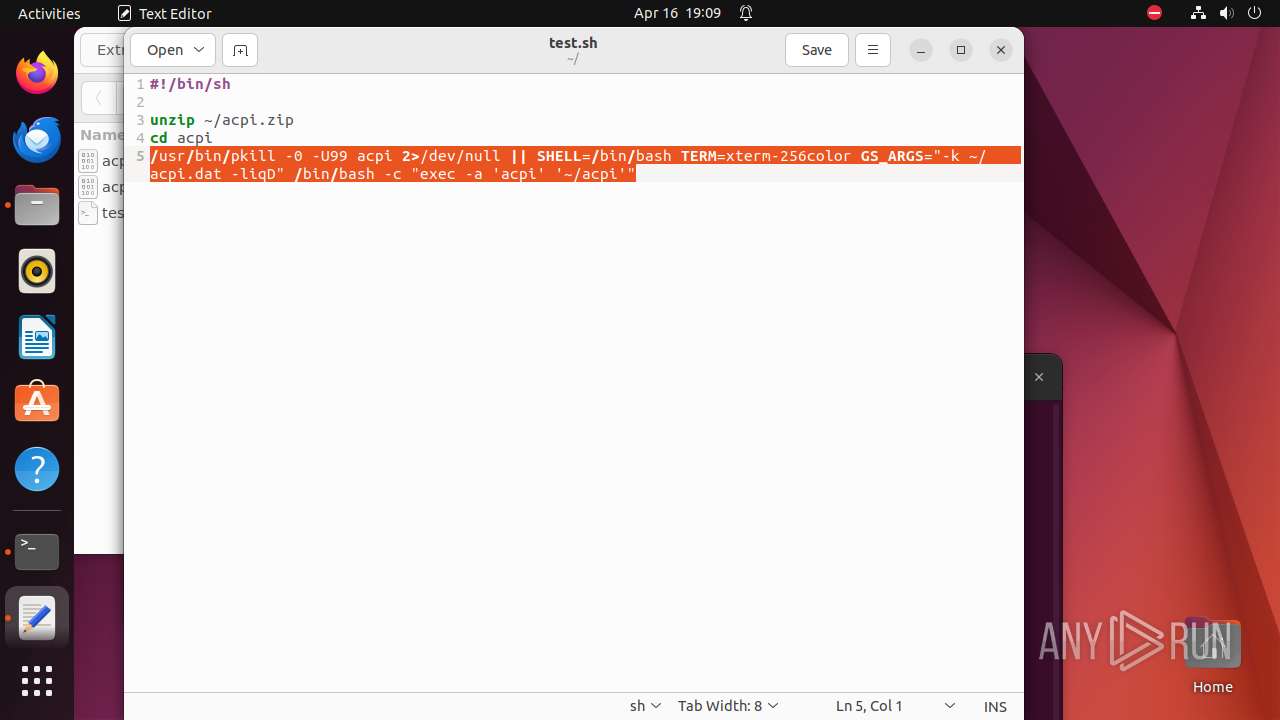
Task: Click the unzip ~/acpi.zip line
Action: click(x=222, y=120)
